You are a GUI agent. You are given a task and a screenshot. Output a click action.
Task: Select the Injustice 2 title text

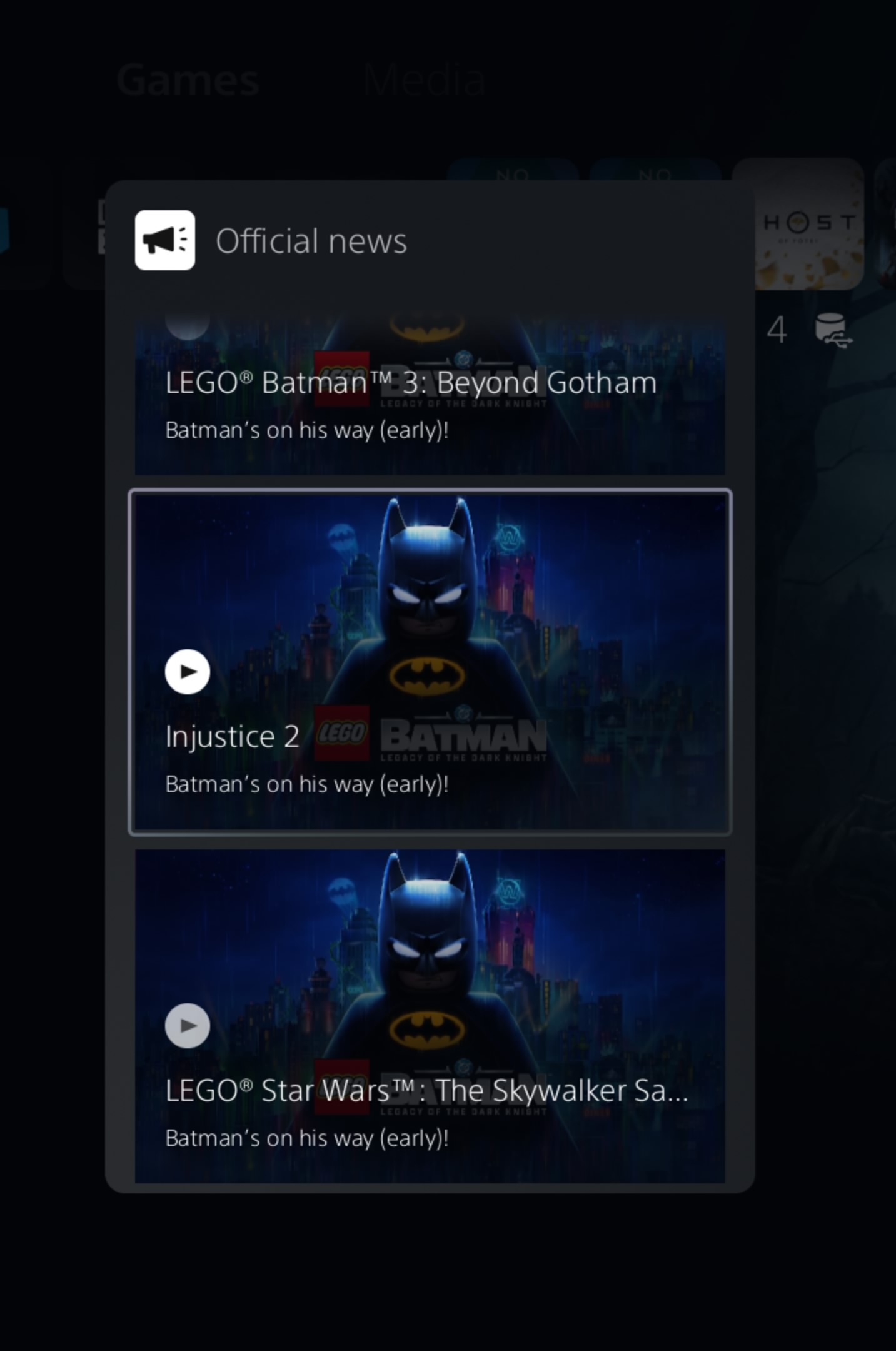[x=232, y=736]
